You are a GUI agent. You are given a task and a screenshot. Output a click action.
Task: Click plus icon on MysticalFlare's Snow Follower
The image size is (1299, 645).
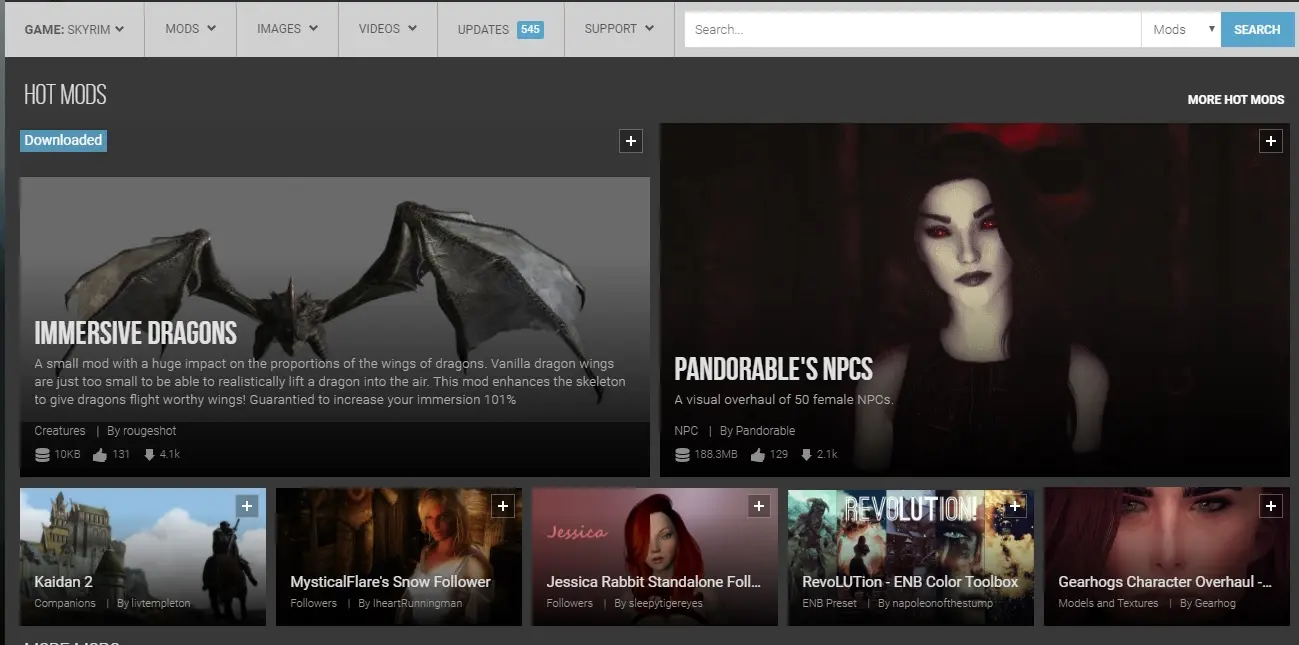coord(503,507)
